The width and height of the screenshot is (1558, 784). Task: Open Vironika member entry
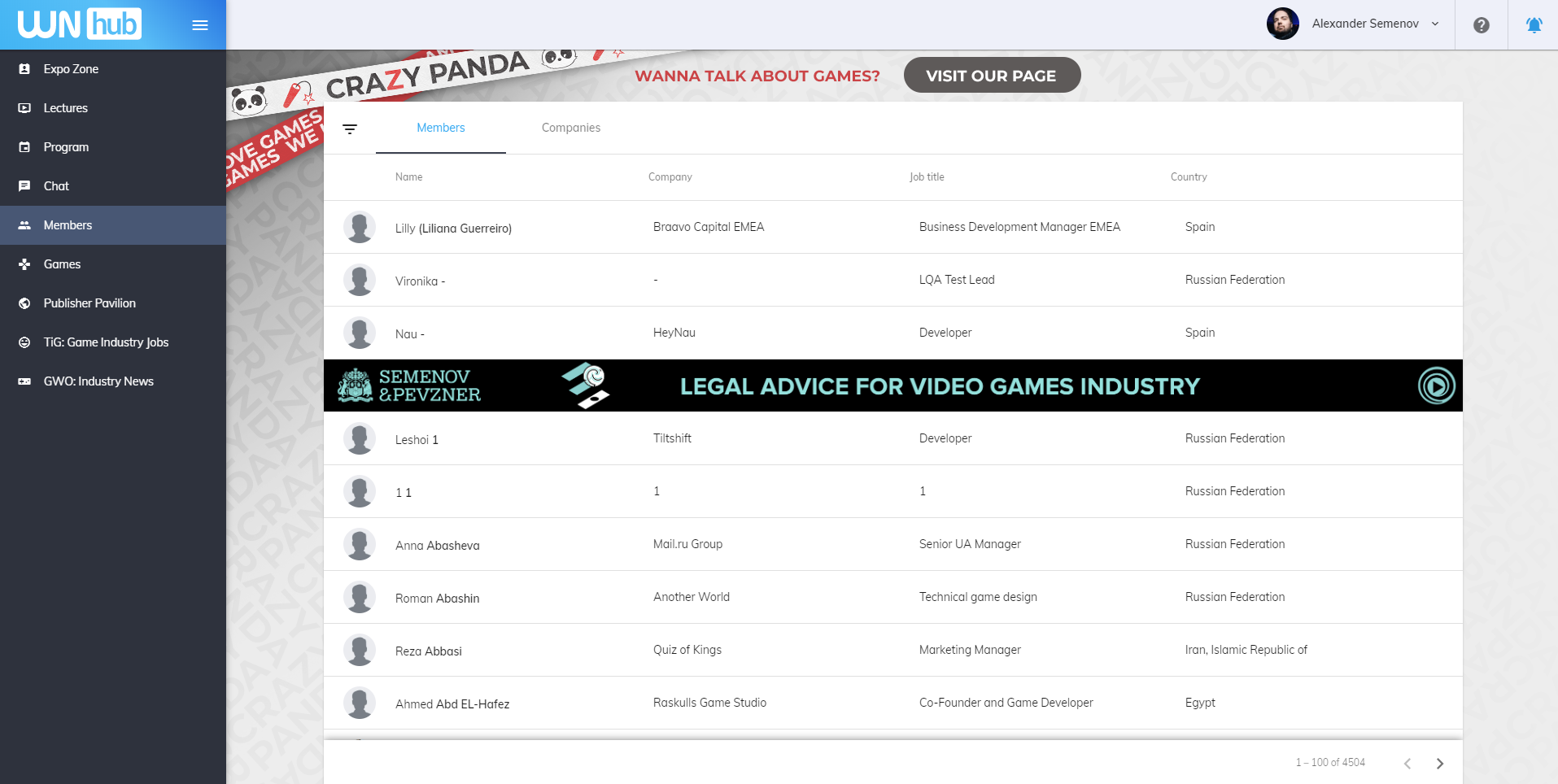click(x=892, y=280)
